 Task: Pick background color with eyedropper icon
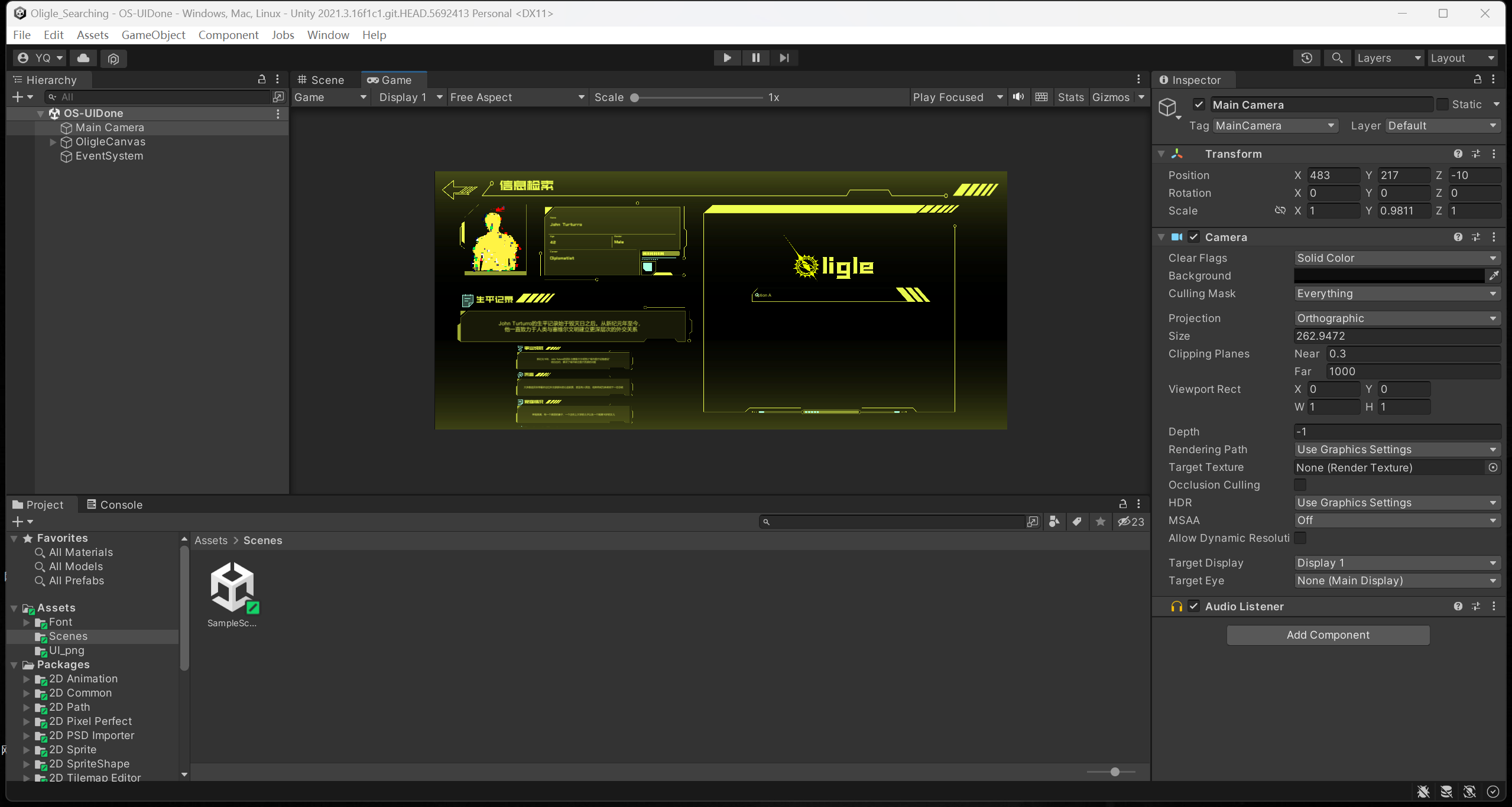[1494, 276]
